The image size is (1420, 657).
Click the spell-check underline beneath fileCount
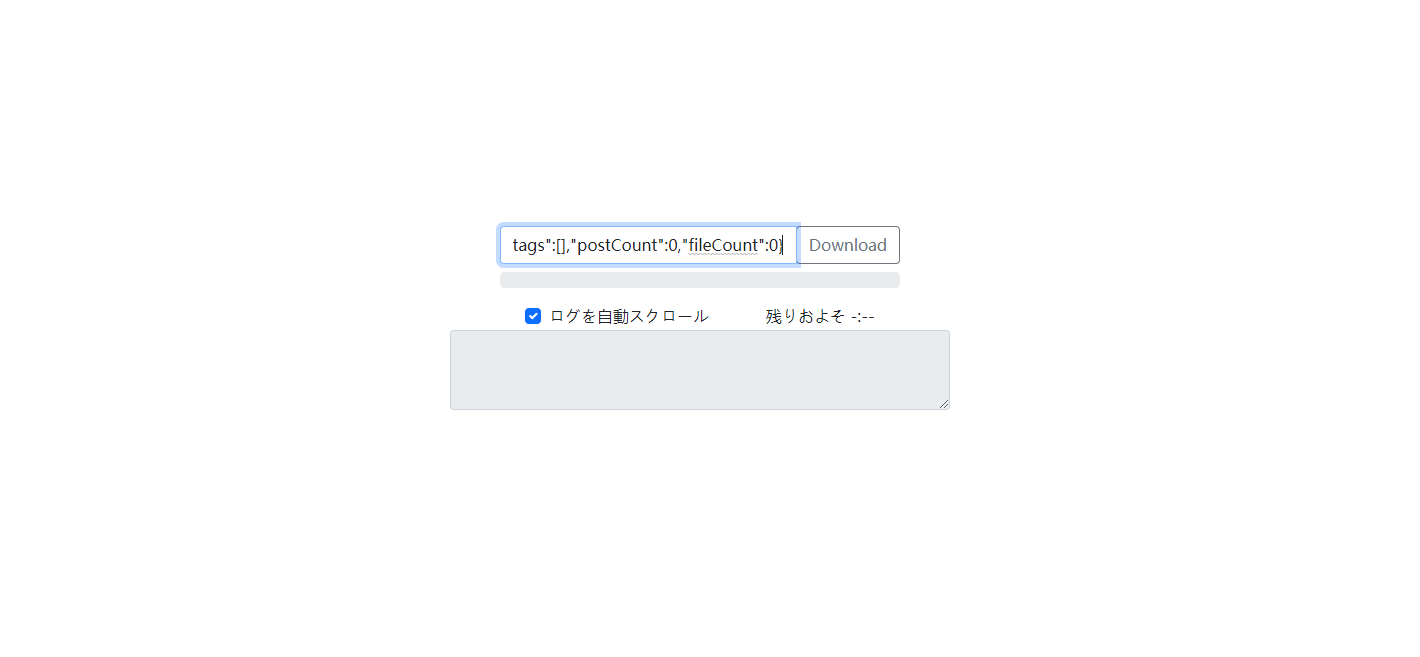coord(723,254)
